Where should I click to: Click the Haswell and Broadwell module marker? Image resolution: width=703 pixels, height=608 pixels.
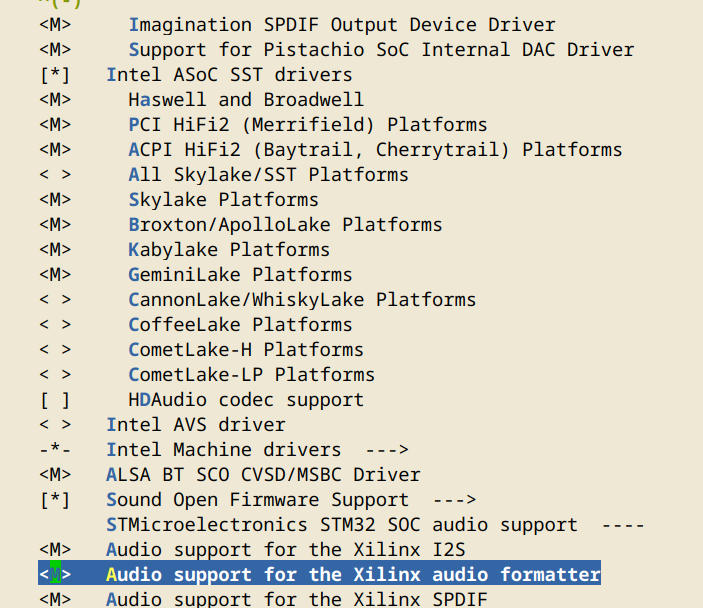click(x=55, y=100)
